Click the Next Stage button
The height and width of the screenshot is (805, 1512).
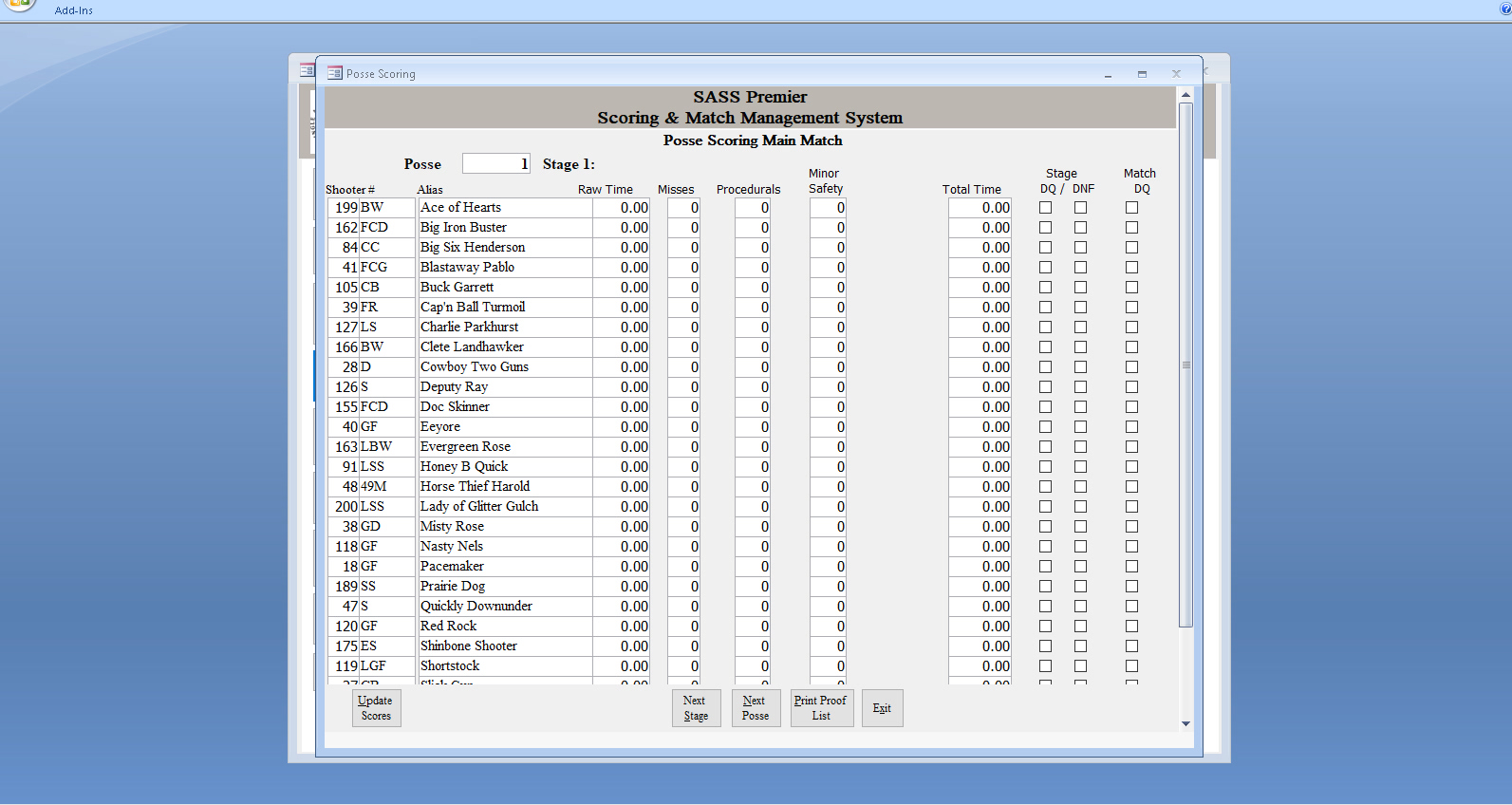click(x=696, y=708)
